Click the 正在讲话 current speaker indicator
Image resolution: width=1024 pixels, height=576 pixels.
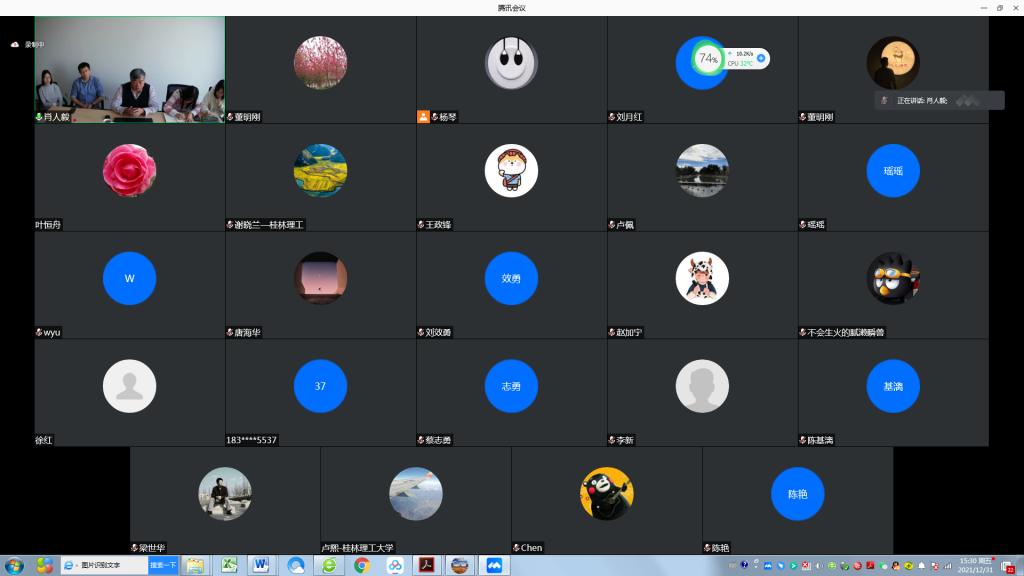coord(925,101)
